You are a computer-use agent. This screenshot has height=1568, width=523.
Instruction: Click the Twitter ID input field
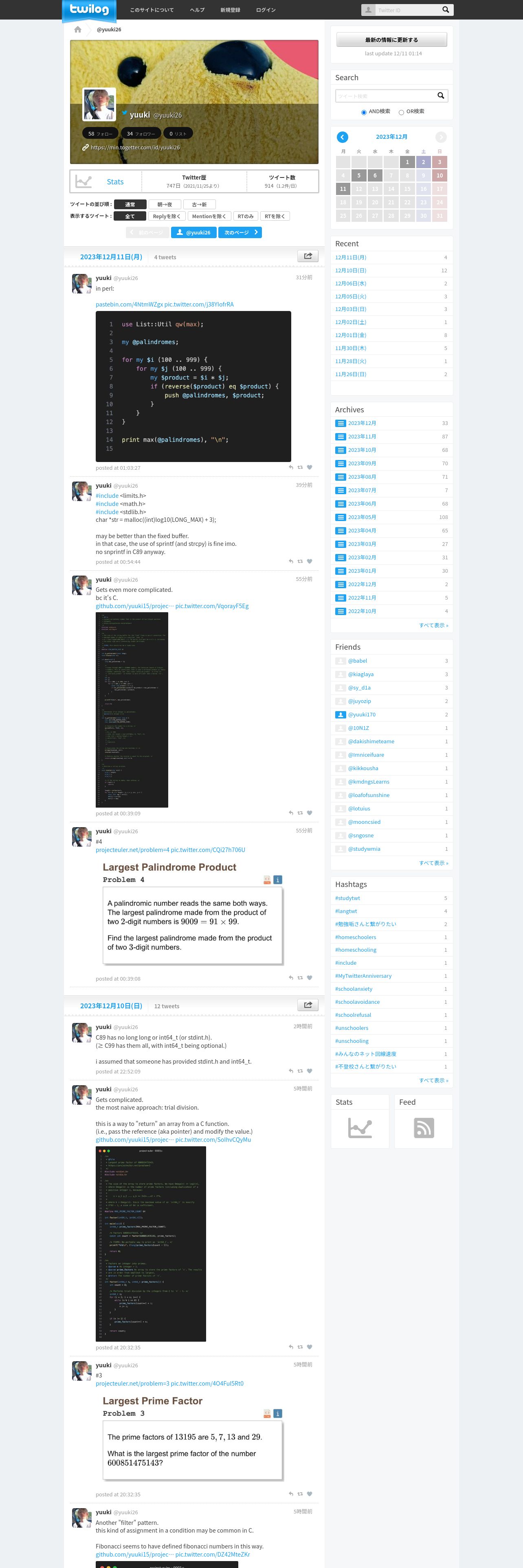point(407,10)
